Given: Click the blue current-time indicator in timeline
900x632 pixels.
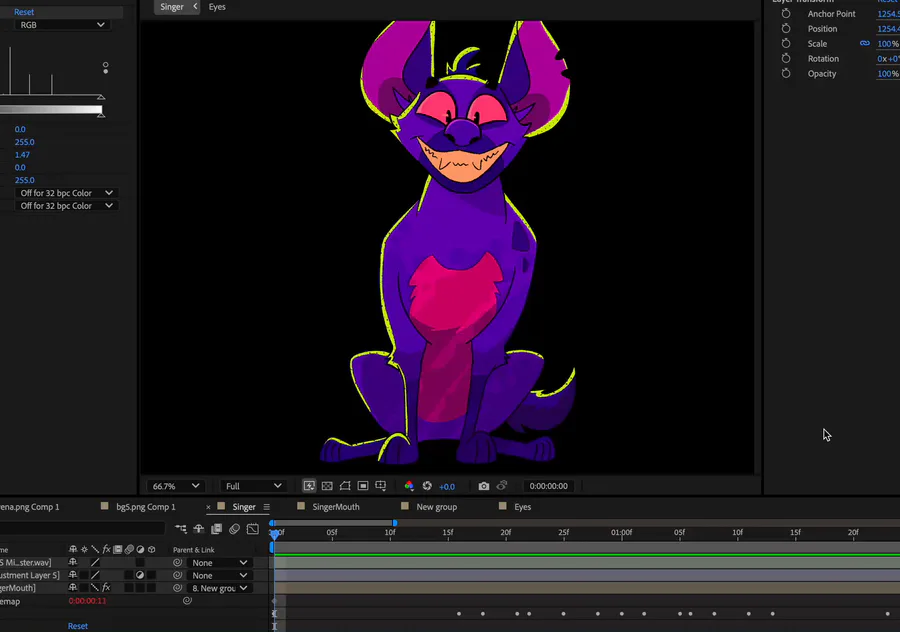Looking at the screenshot, I should point(275,535).
